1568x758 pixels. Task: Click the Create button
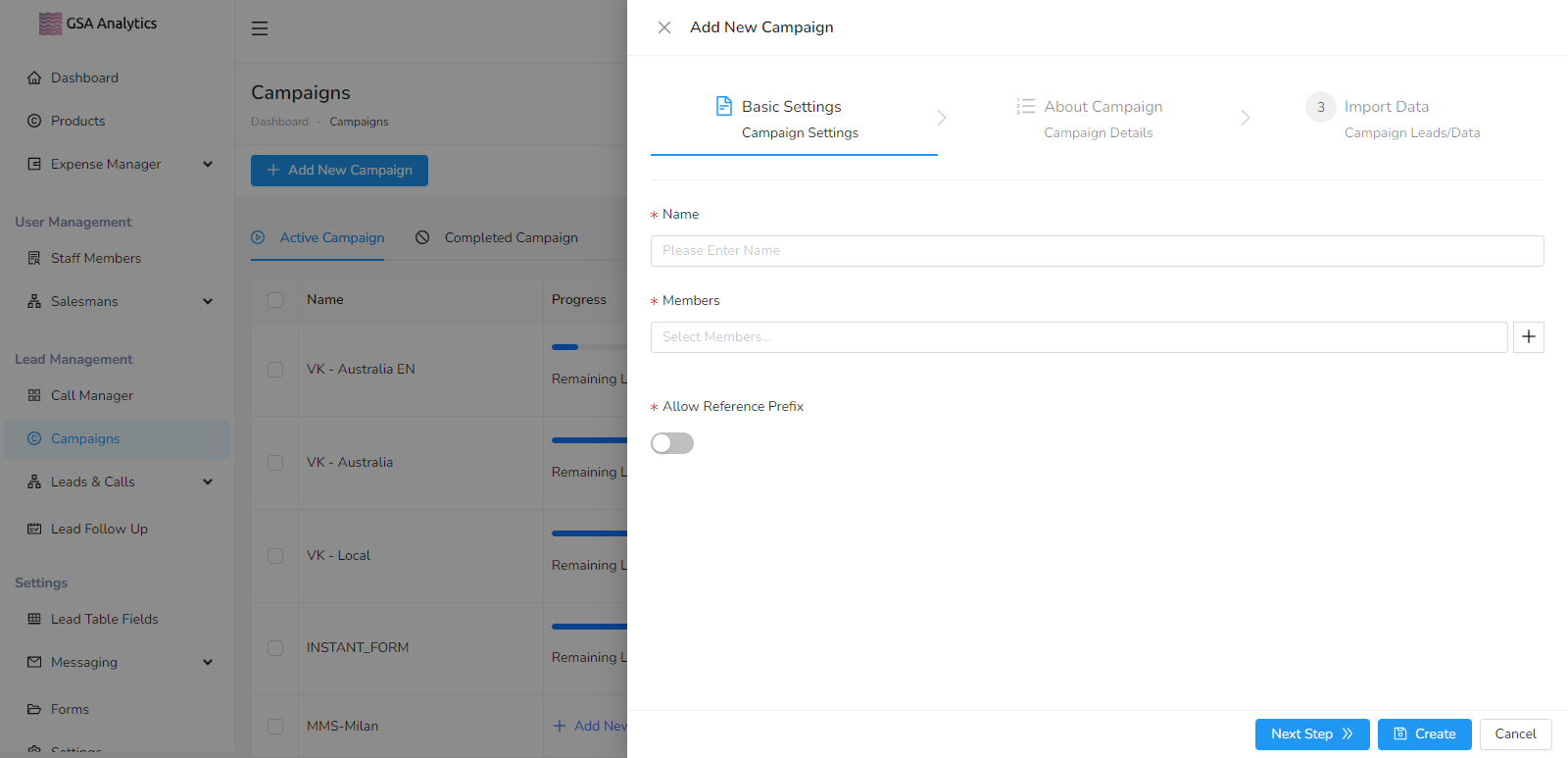(1425, 734)
